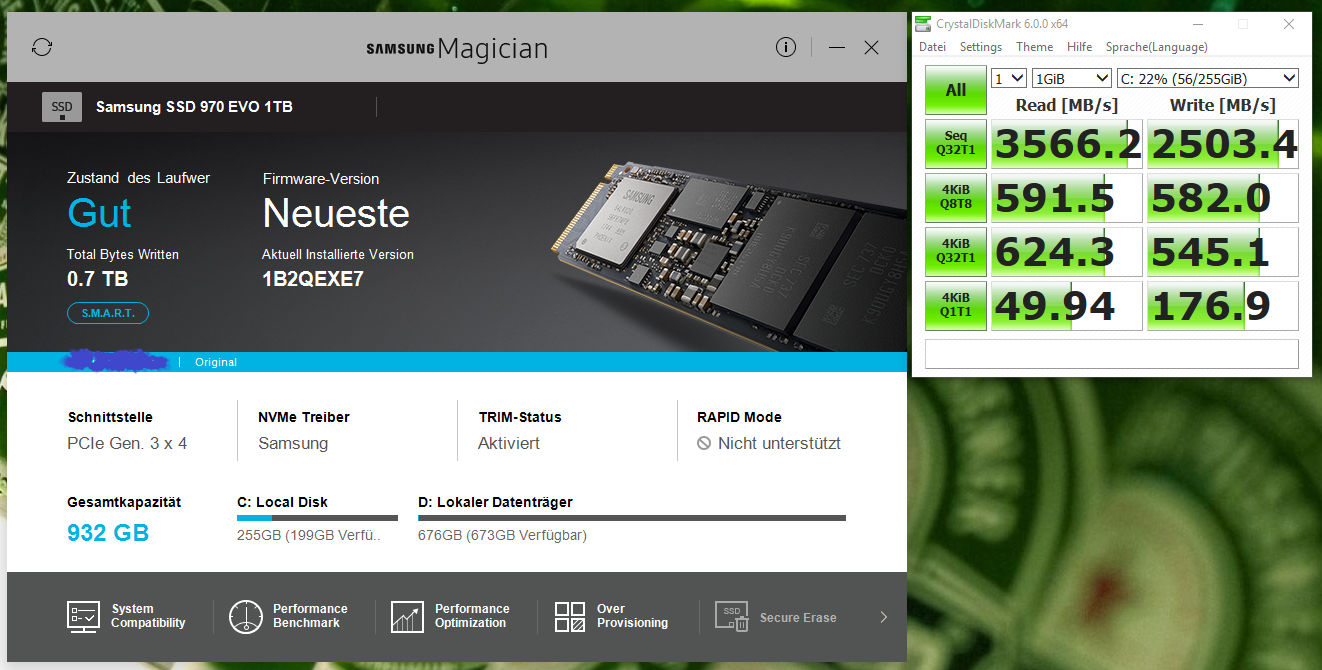
Task: Open the test count dropdown showing 1
Action: pos(1008,78)
